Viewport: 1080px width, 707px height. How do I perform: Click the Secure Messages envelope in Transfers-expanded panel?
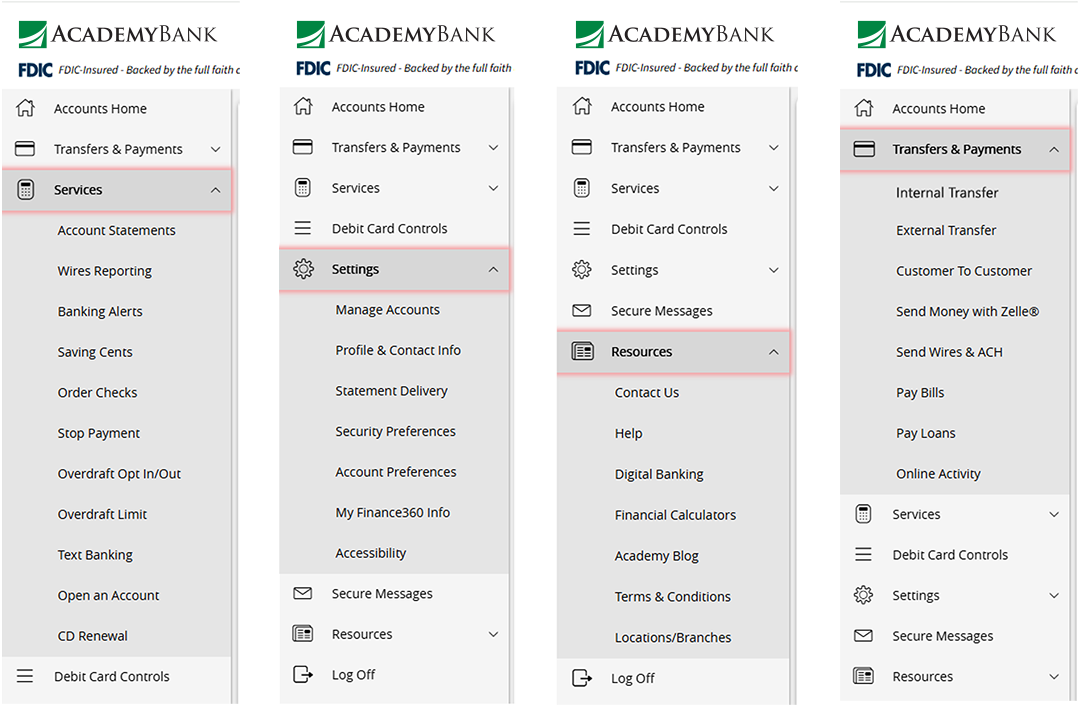coord(863,635)
